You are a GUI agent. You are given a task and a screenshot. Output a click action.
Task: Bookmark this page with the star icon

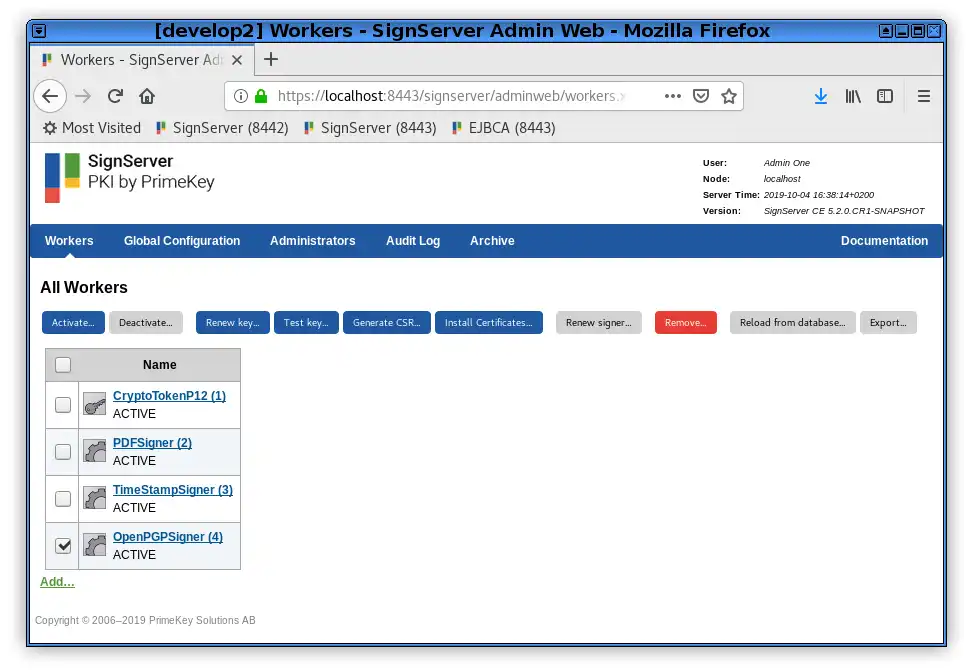tap(729, 96)
